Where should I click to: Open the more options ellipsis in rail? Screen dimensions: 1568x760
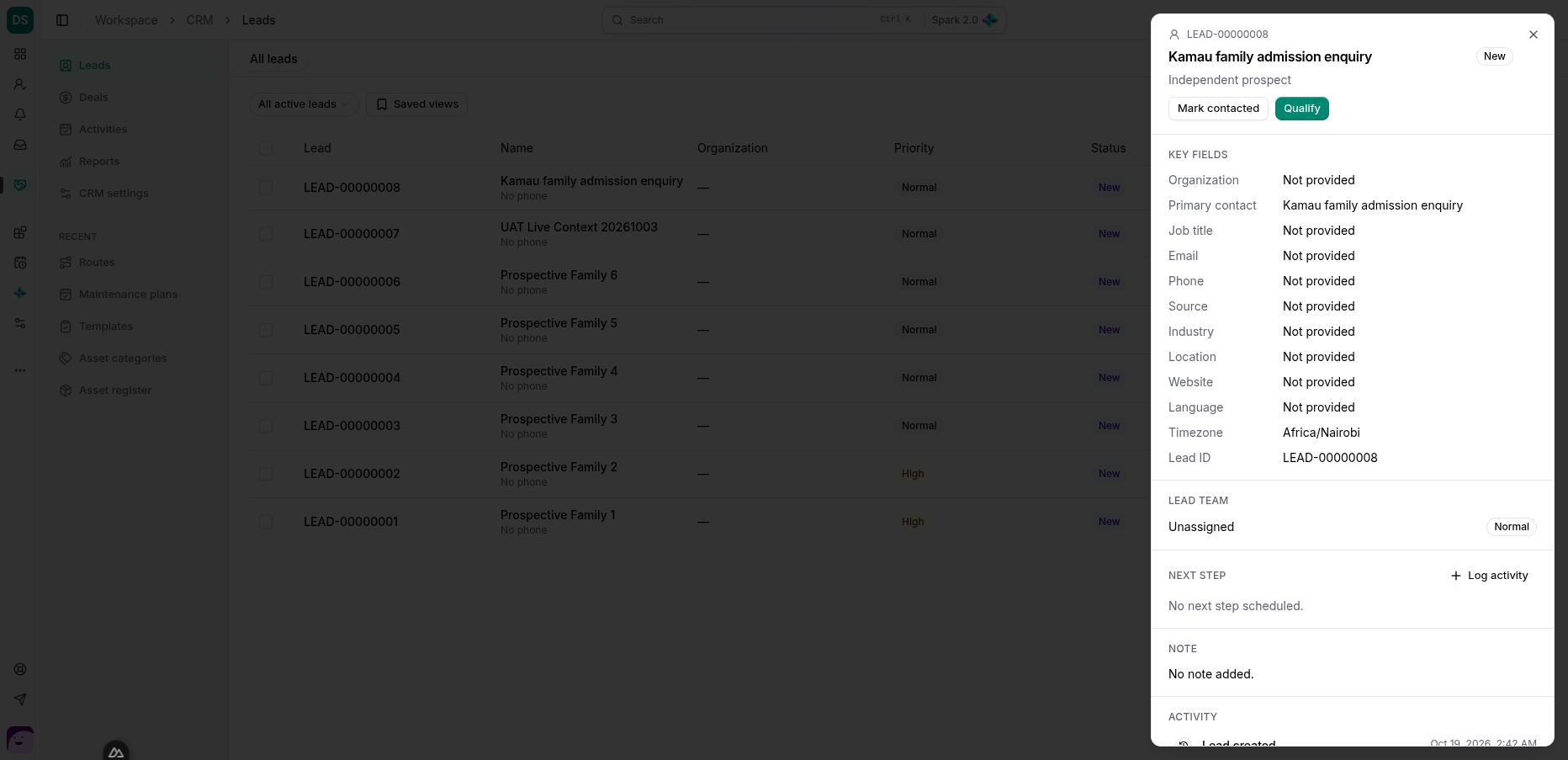20,369
